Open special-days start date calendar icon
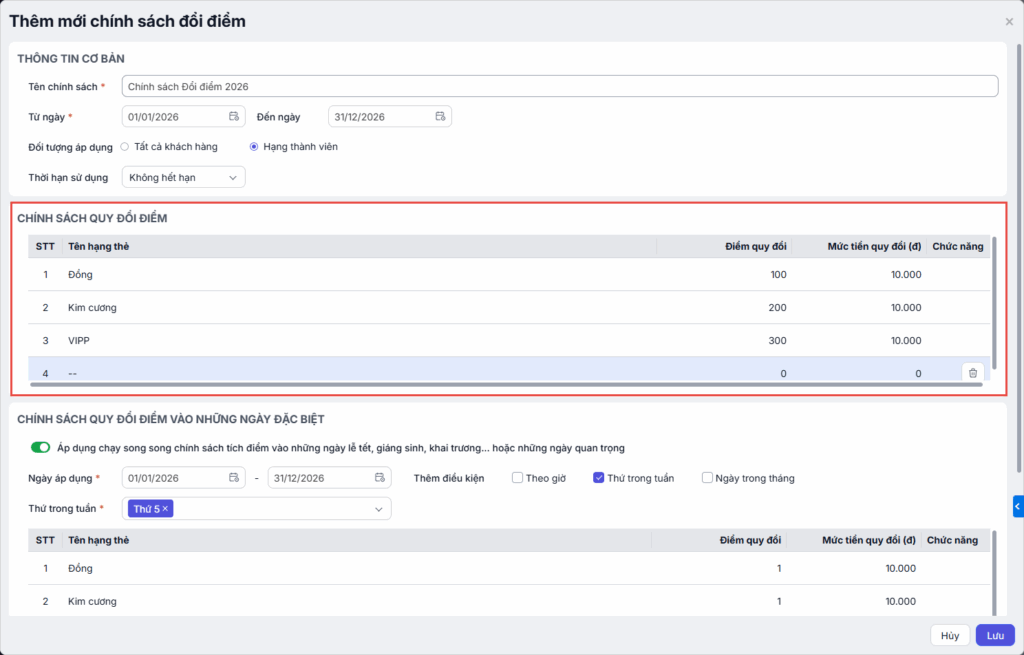Viewport: 1024px width, 655px height. (234, 478)
